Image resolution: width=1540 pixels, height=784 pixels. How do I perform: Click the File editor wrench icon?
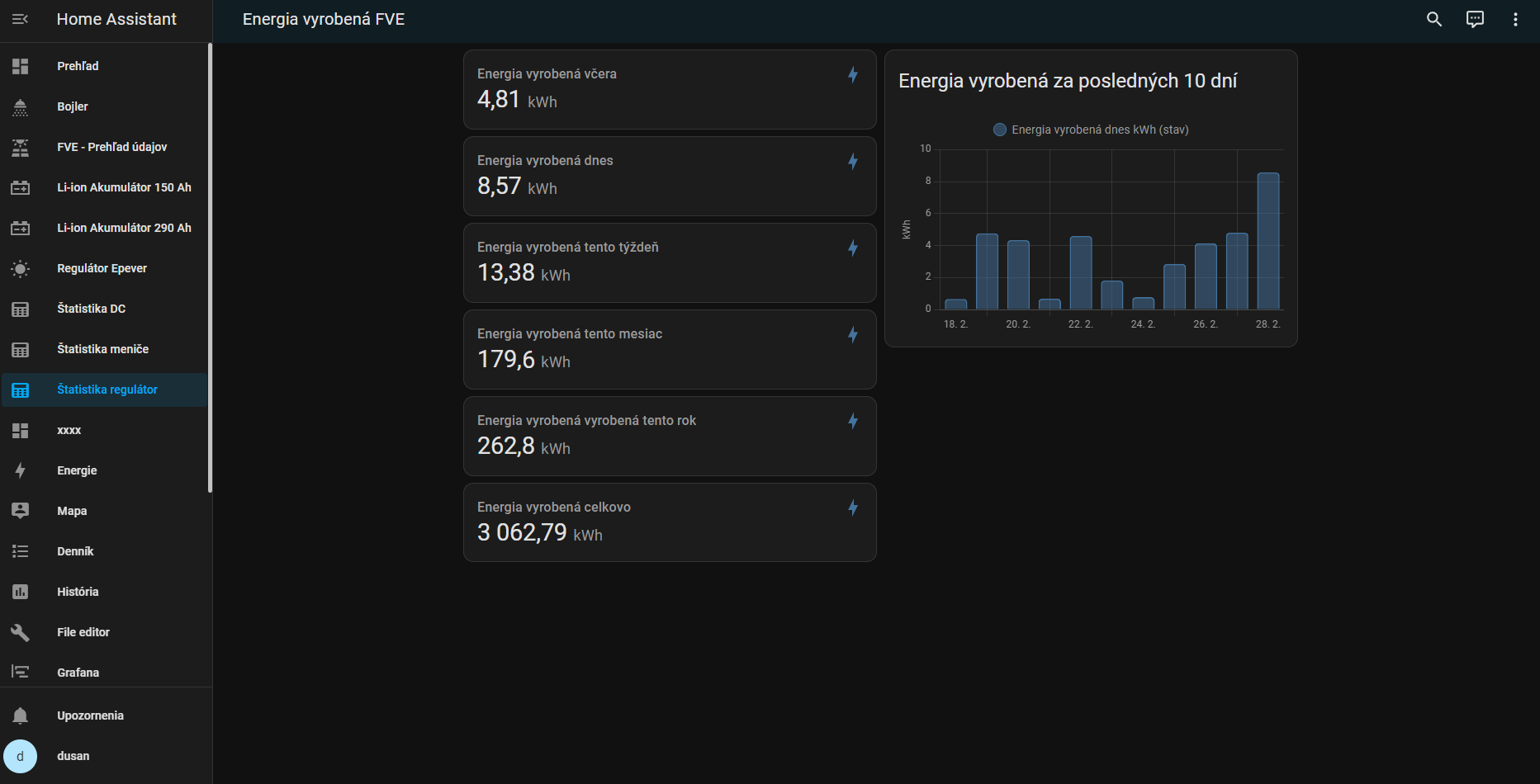pos(21,632)
